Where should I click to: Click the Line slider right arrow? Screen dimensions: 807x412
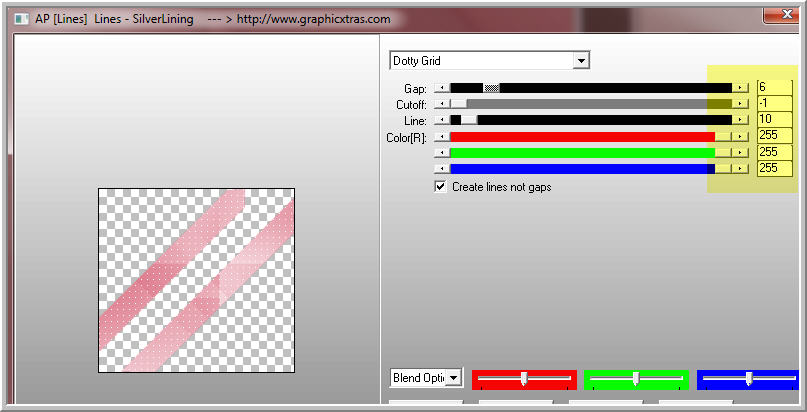(740, 120)
